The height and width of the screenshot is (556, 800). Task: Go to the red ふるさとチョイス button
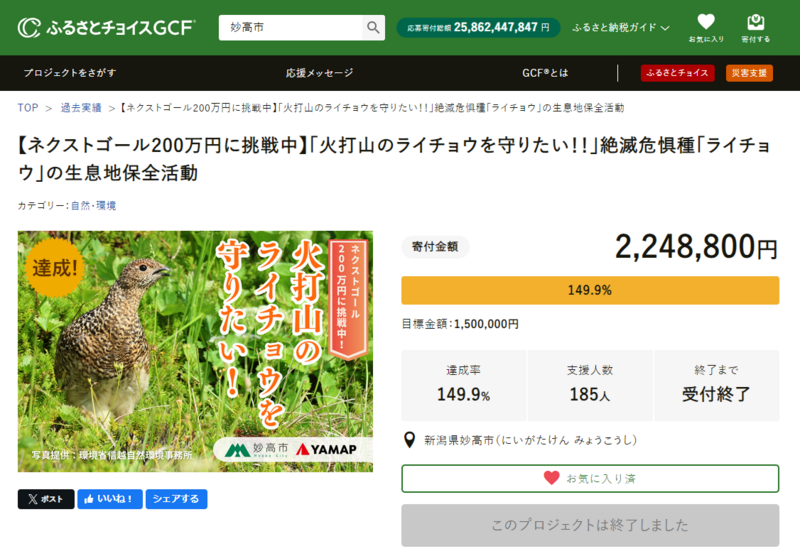pyautogui.click(x=677, y=73)
